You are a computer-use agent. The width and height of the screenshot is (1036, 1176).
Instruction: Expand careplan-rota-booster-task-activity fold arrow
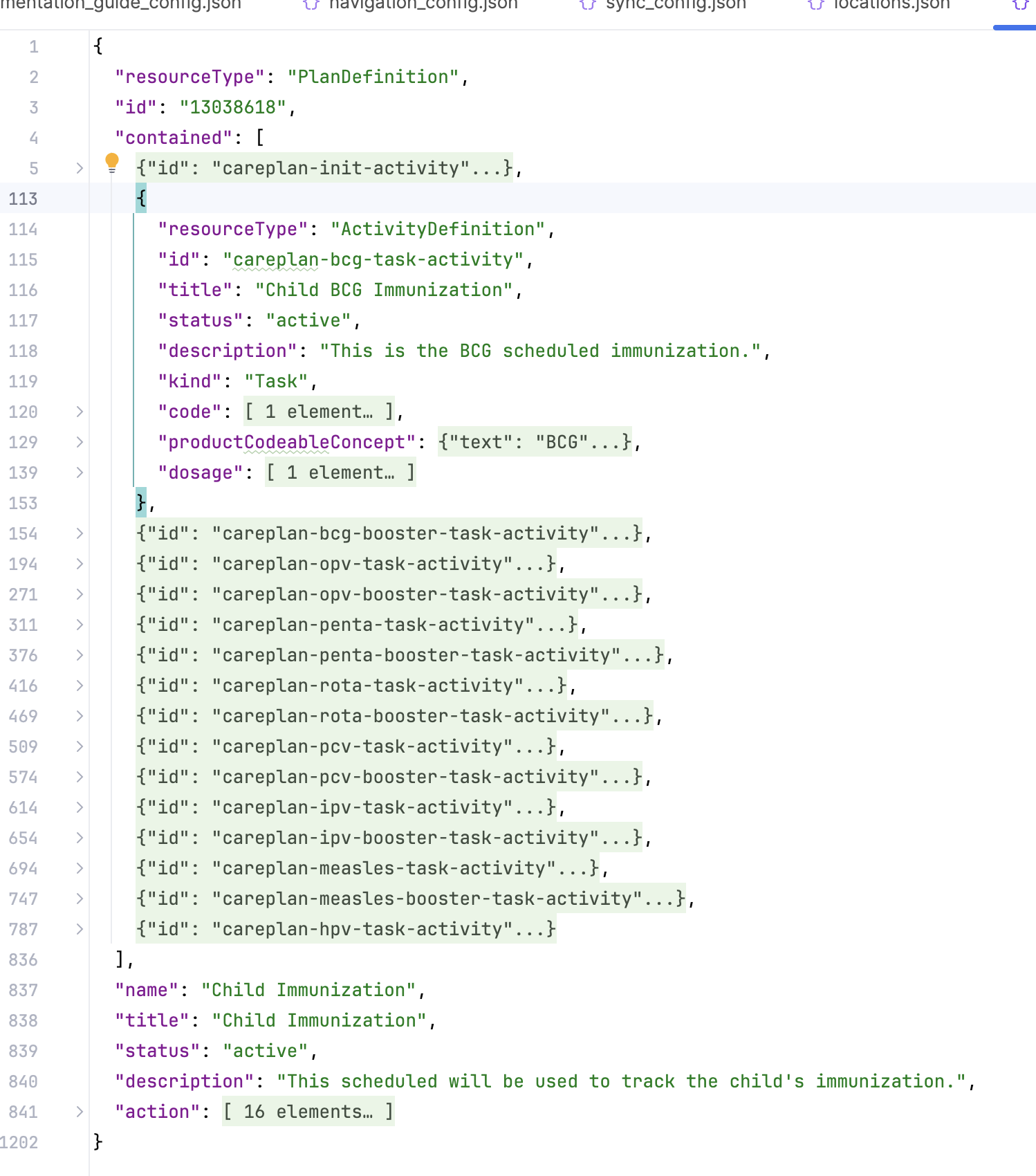(80, 716)
